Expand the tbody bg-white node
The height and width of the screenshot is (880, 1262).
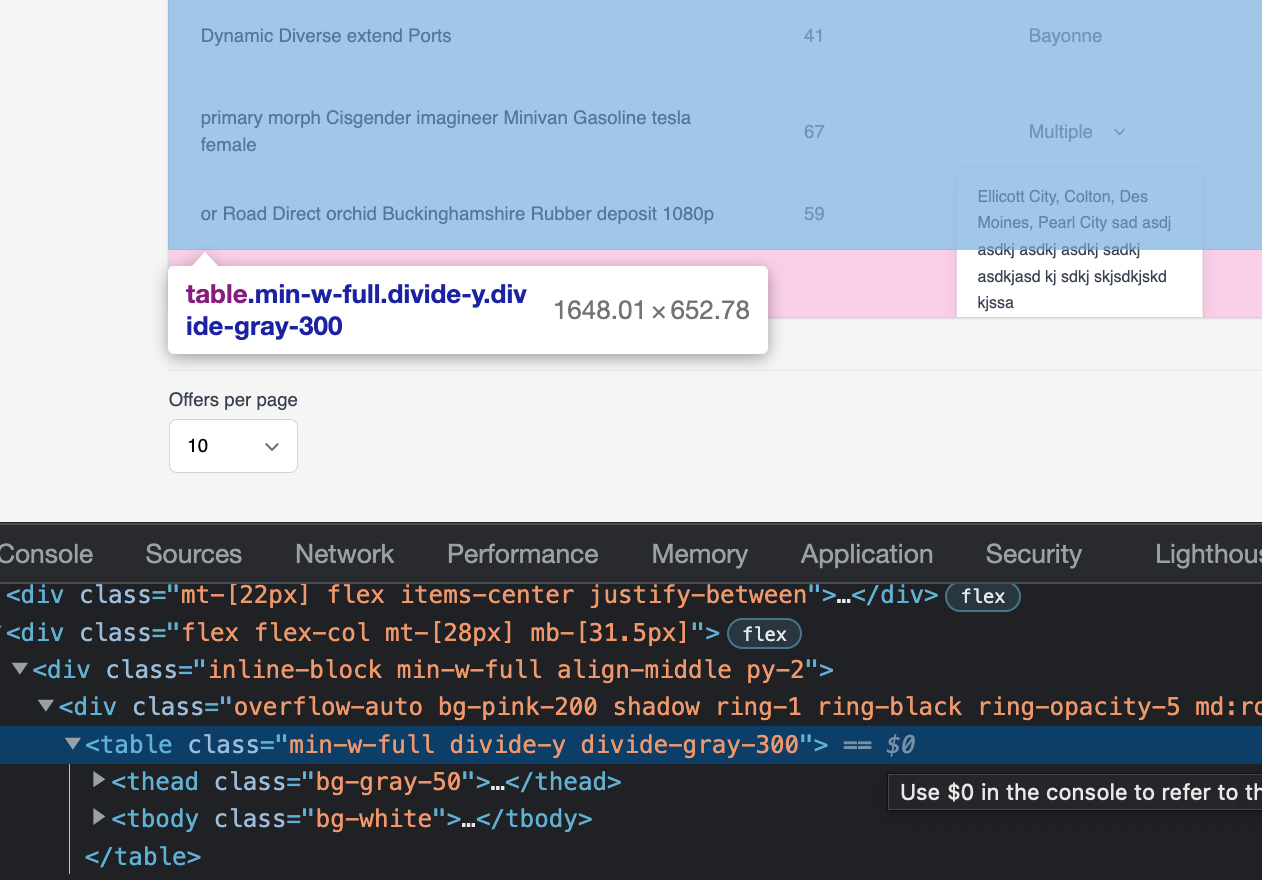click(x=99, y=818)
